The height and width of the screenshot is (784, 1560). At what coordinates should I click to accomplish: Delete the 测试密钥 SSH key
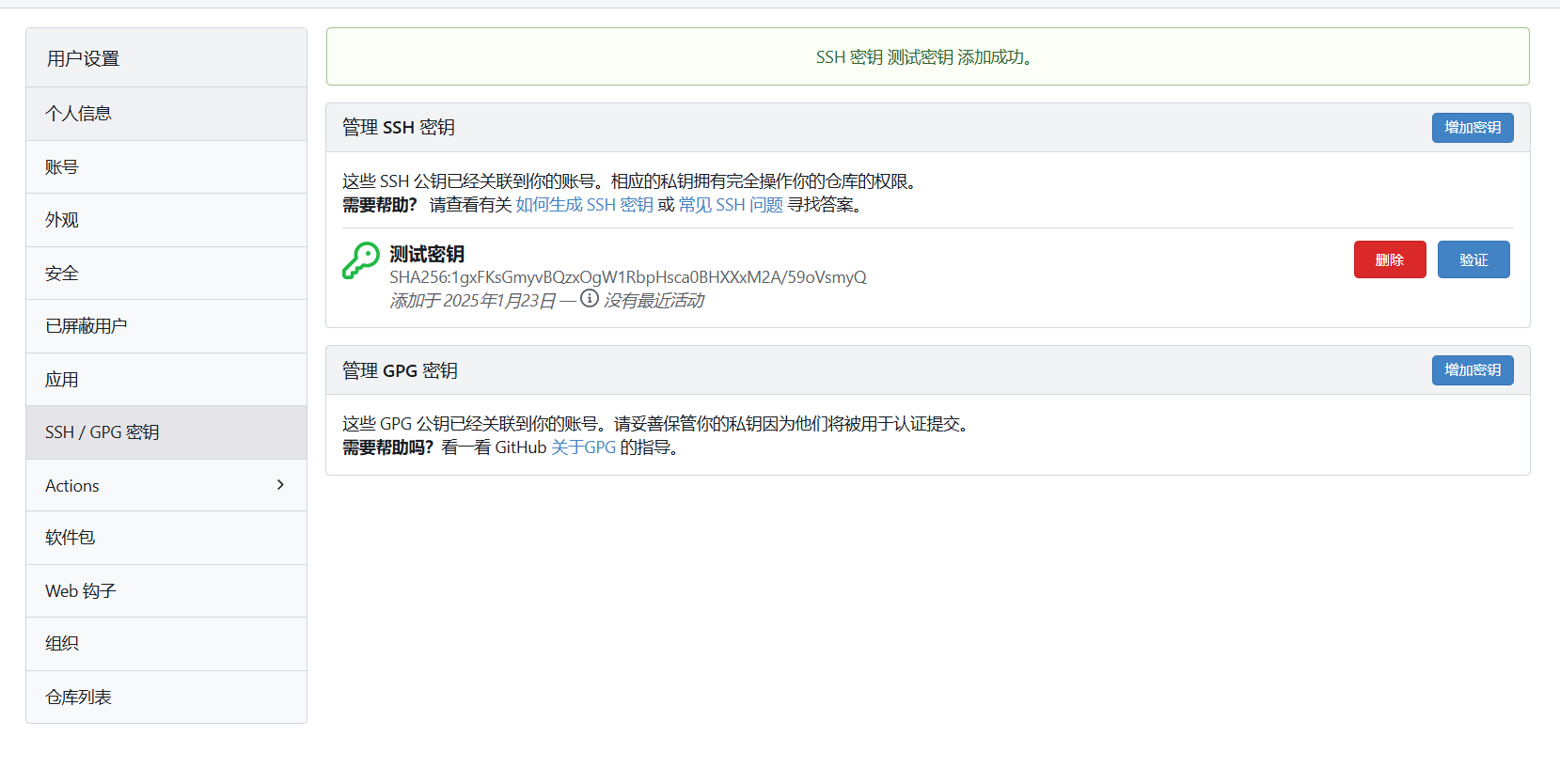(1389, 259)
